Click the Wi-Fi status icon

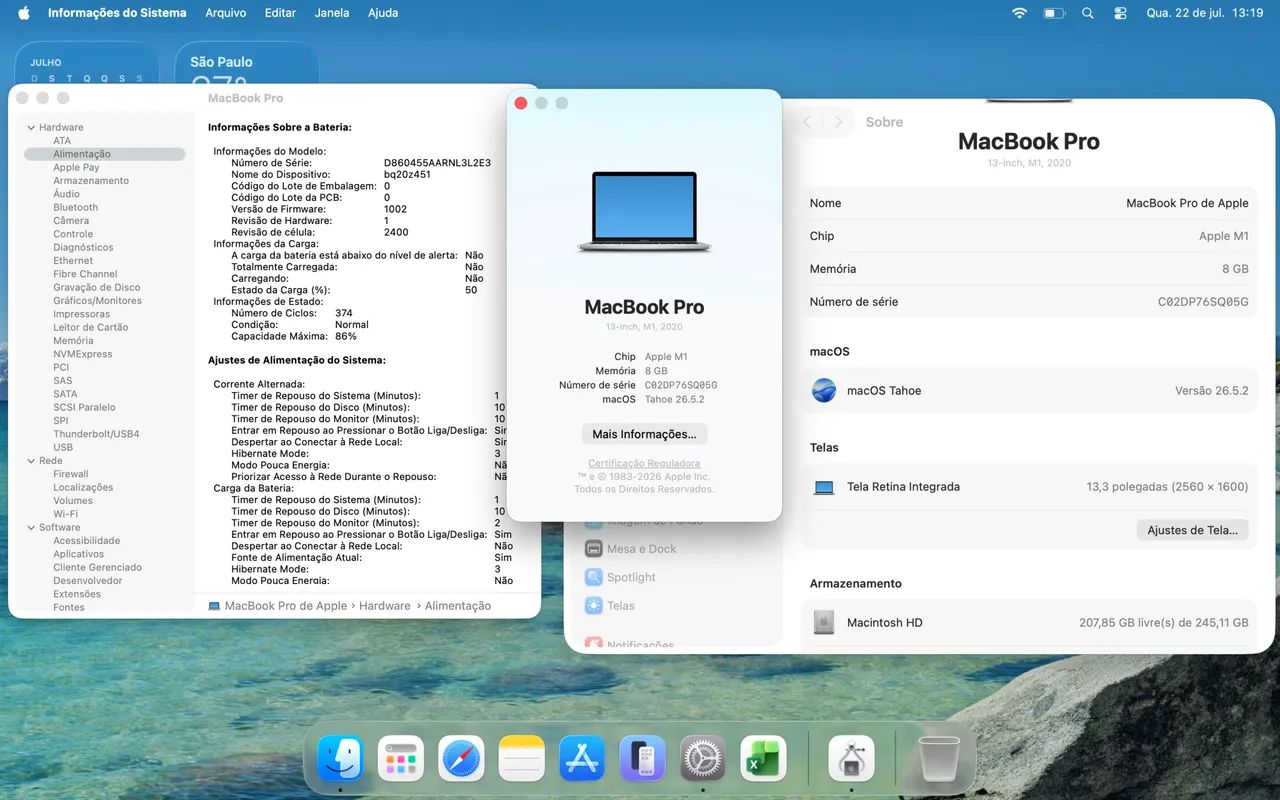tap(1019, 13)
